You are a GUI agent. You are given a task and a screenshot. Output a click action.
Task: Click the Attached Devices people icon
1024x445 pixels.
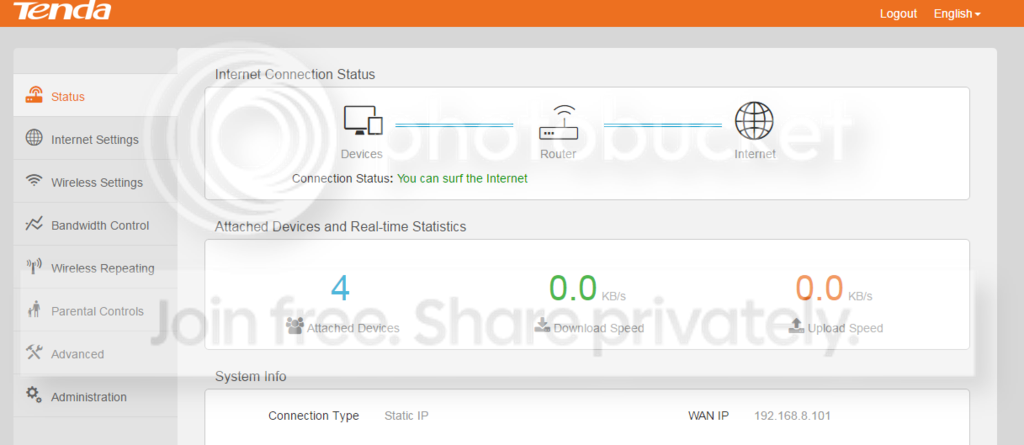(295, 325)
